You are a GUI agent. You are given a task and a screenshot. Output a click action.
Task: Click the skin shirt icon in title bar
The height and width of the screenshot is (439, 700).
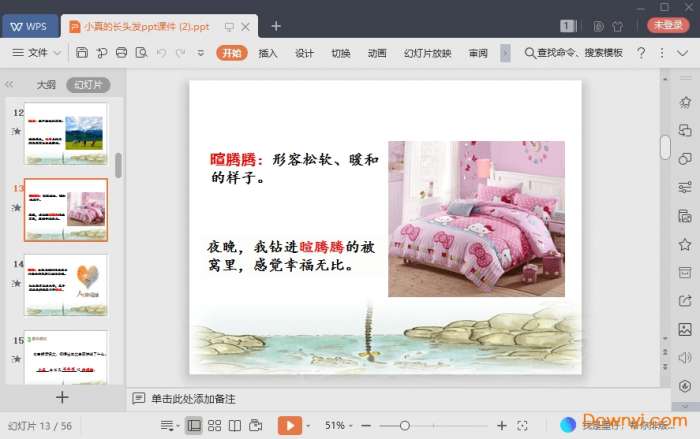coord(618,26)
